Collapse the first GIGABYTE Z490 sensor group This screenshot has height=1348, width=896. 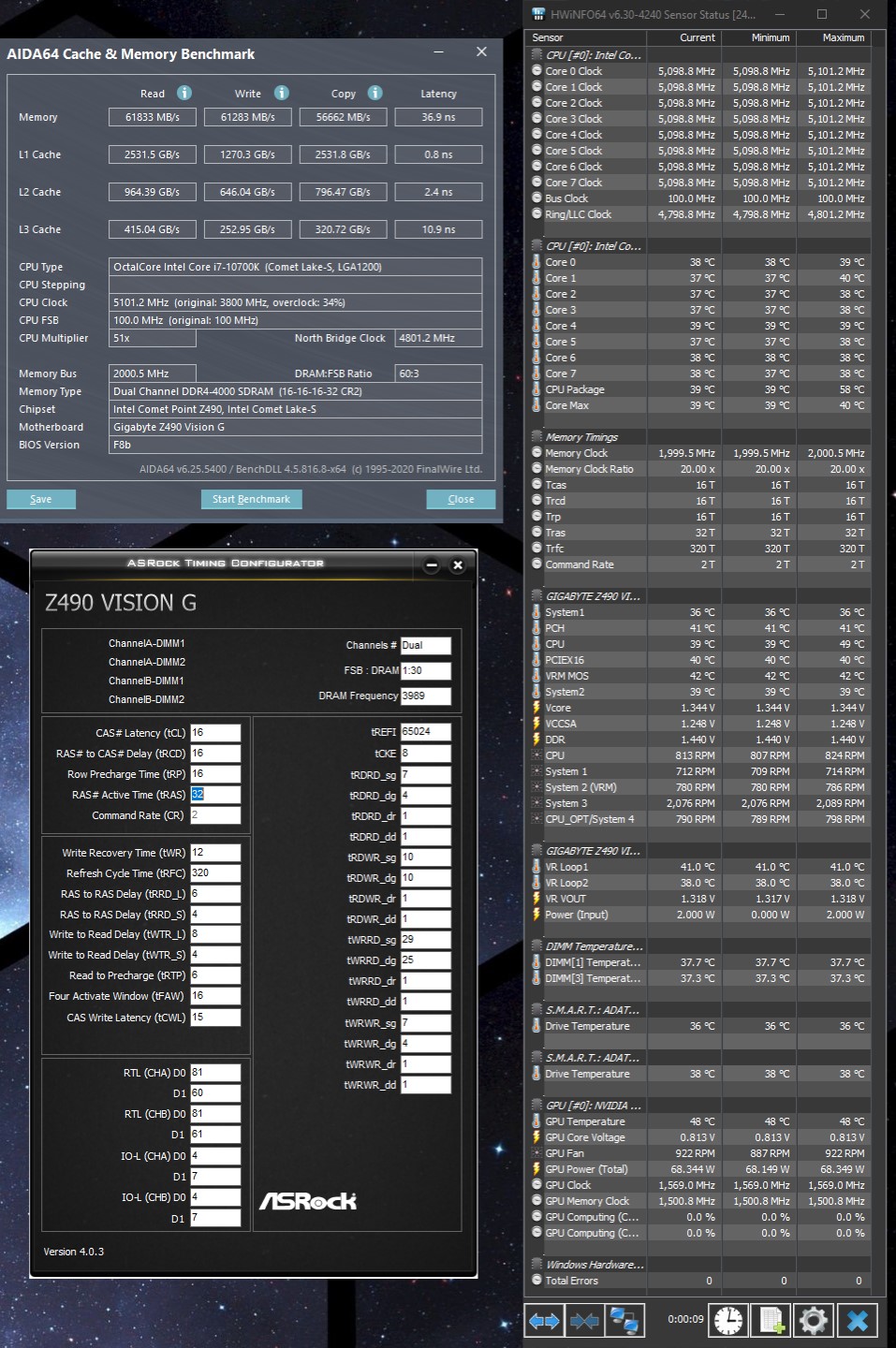click(537, 596)
